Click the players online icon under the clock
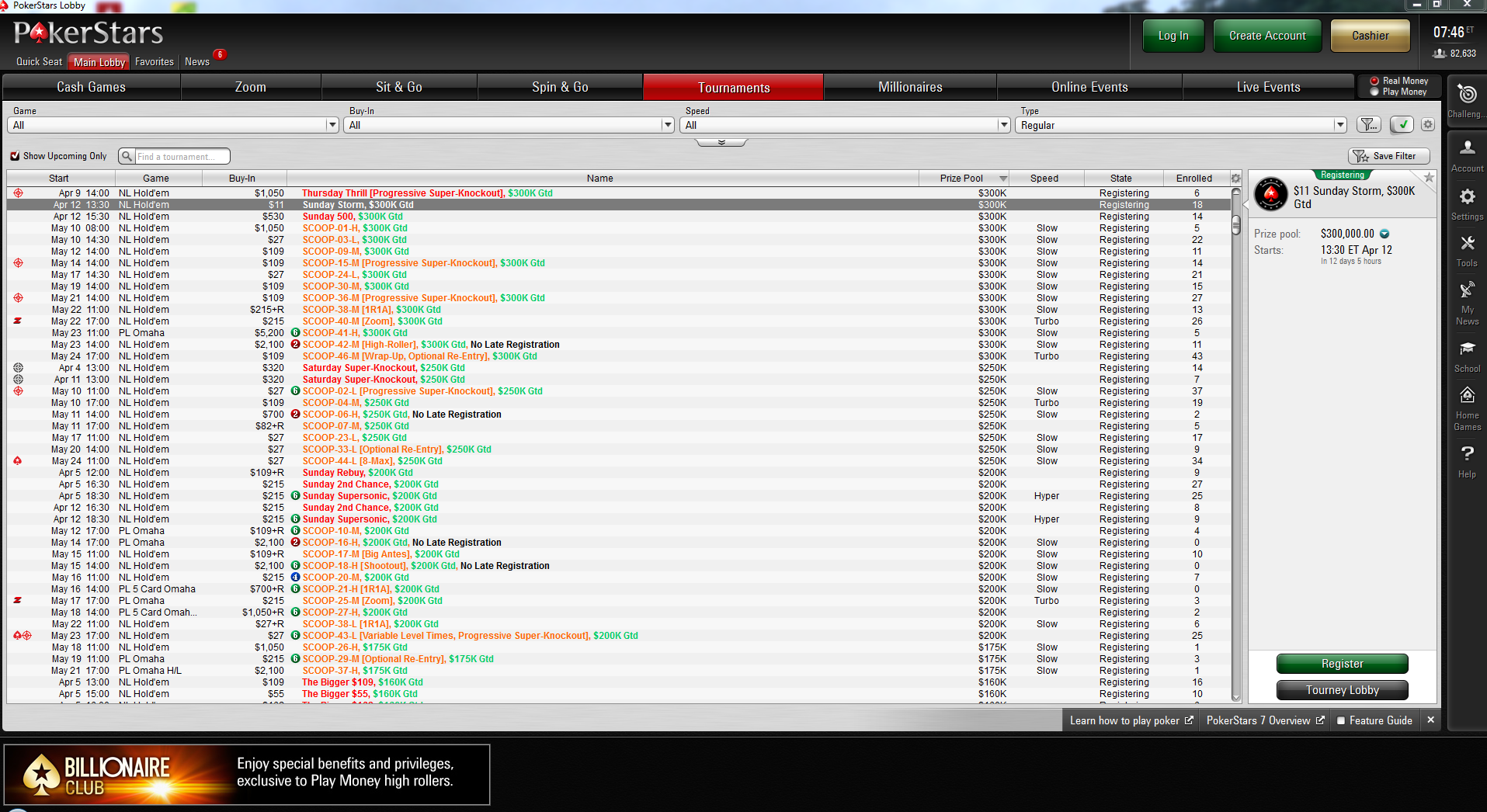1487x812 pixels. pyautogui.click(x=1439, y=54)
